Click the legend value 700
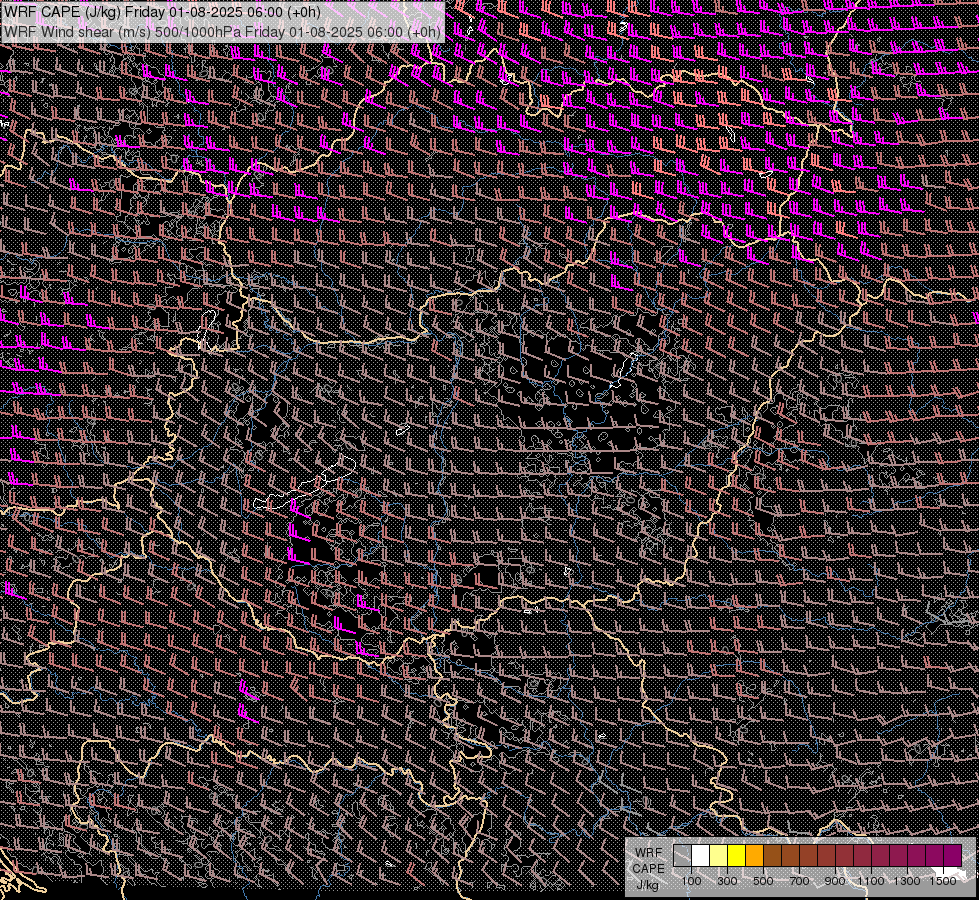 pyautogui.click(x=799, y=881)
